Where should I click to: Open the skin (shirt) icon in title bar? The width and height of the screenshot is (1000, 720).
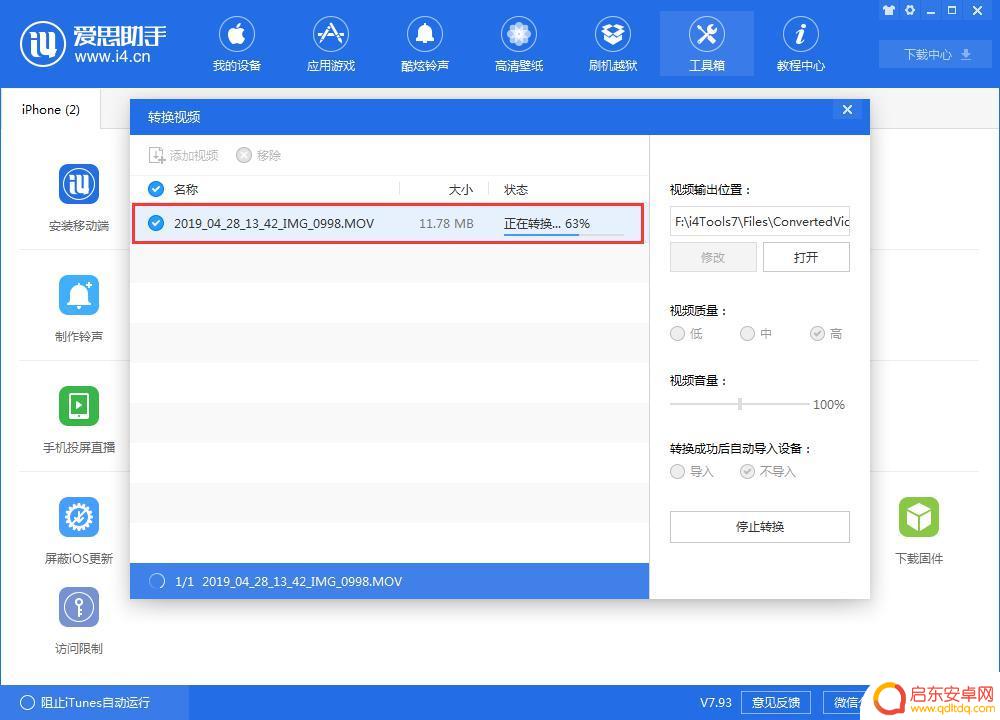pos(888,10)
